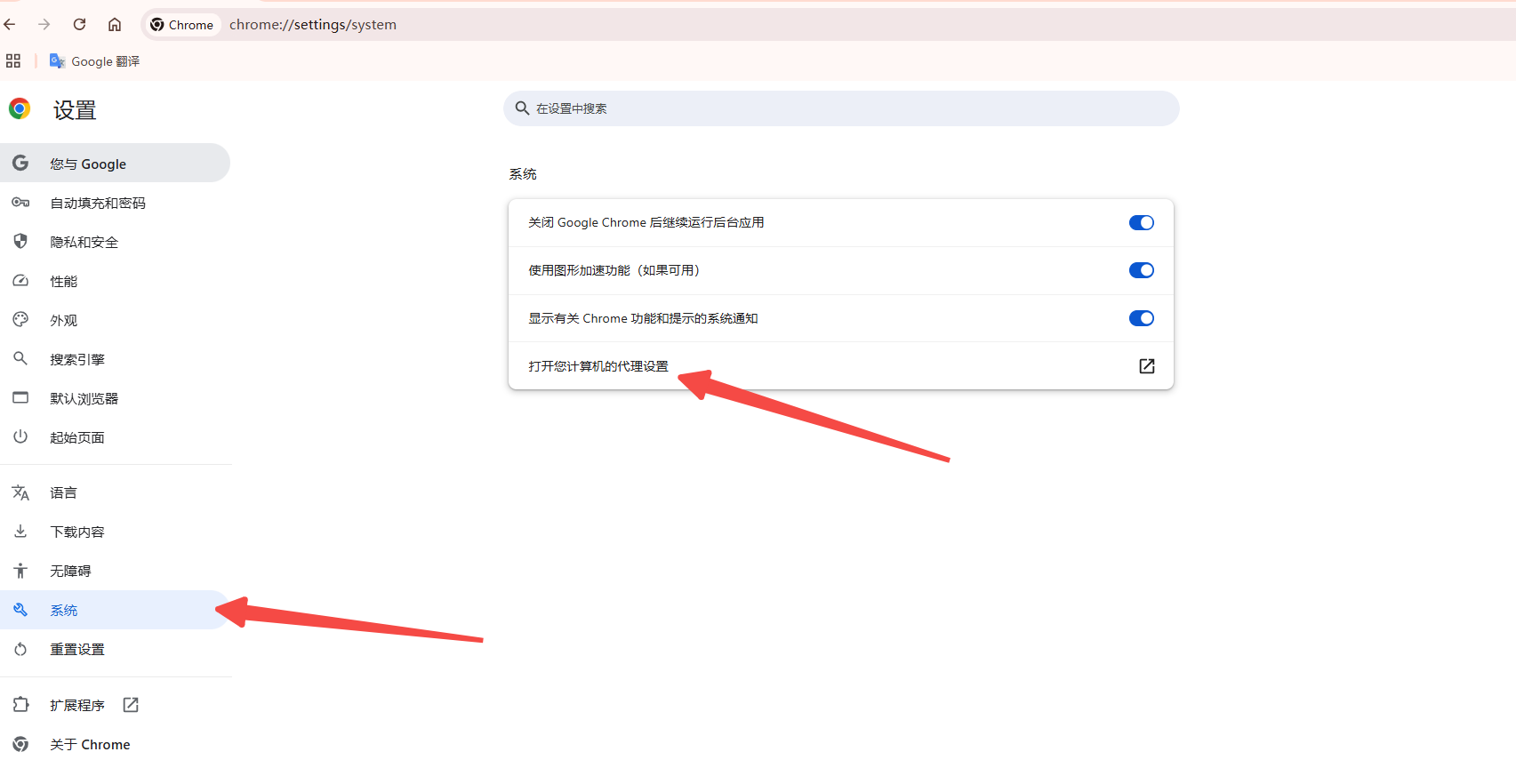The image size is (1516, 784).
Task: Click the browser back arrow icon
Action: [10, 25]
